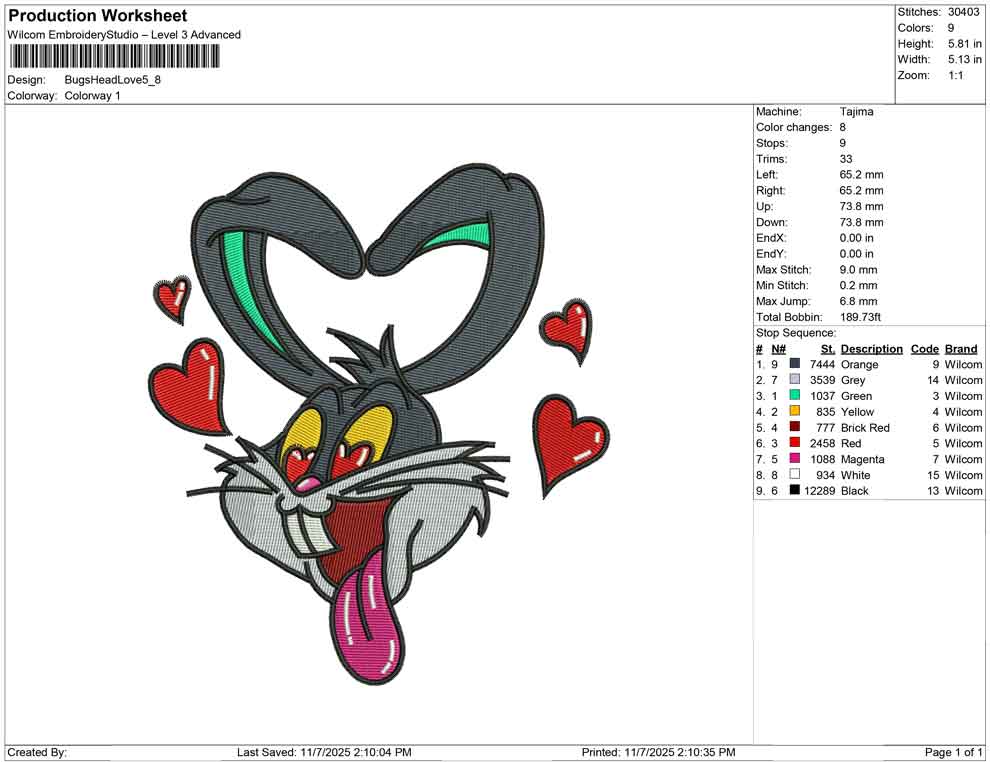Click the Grey thread color chip
The image size is (990, 762).
click(793, 380)
